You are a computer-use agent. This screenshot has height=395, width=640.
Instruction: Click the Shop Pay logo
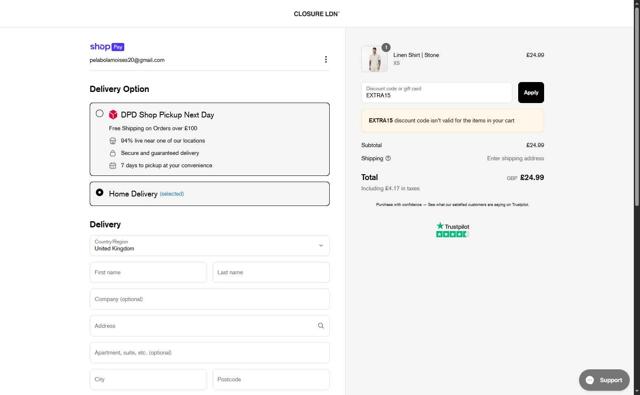[107, 47]
